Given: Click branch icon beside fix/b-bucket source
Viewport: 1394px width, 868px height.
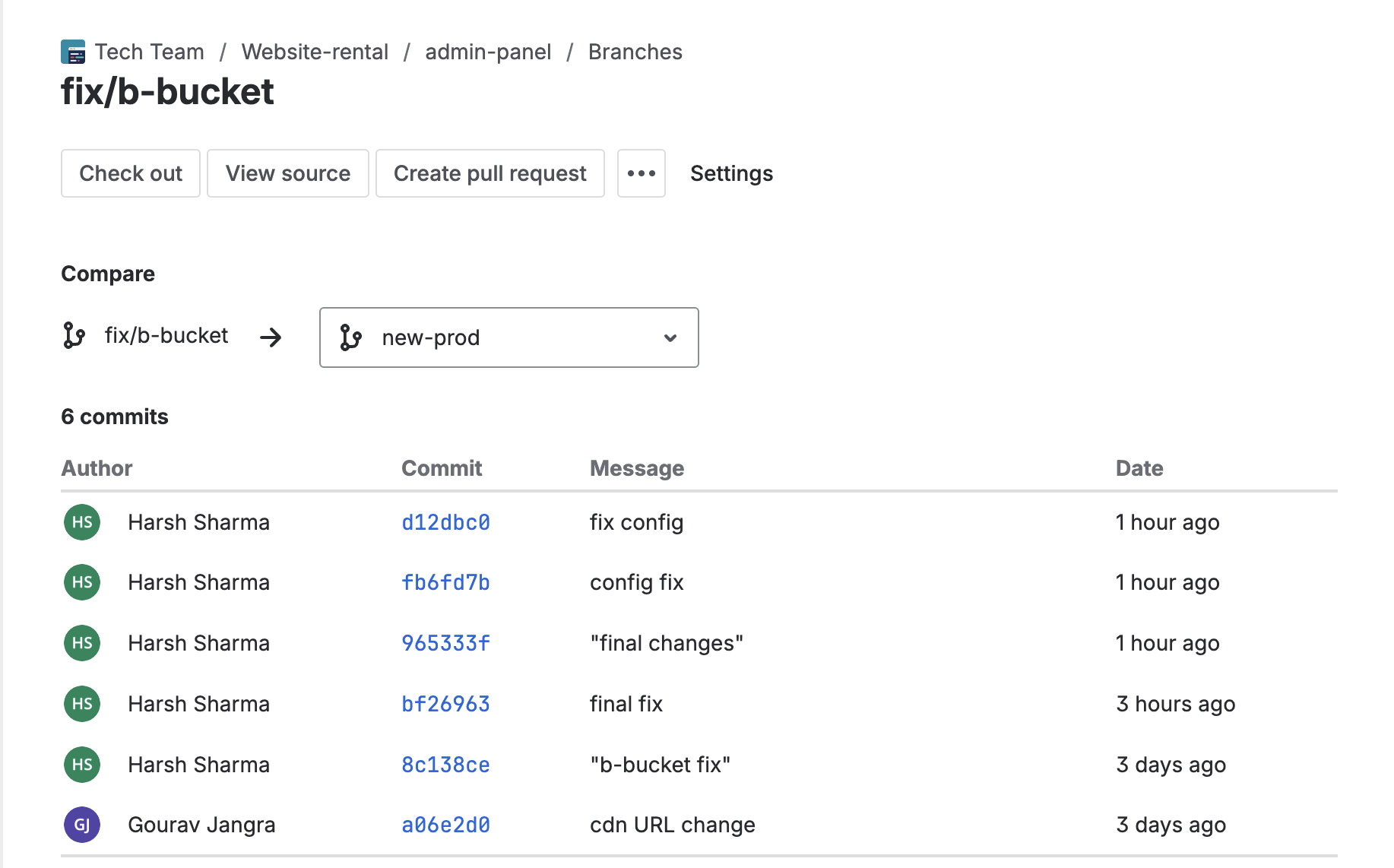Looking at the screenshot, I should tap(74, 335).
